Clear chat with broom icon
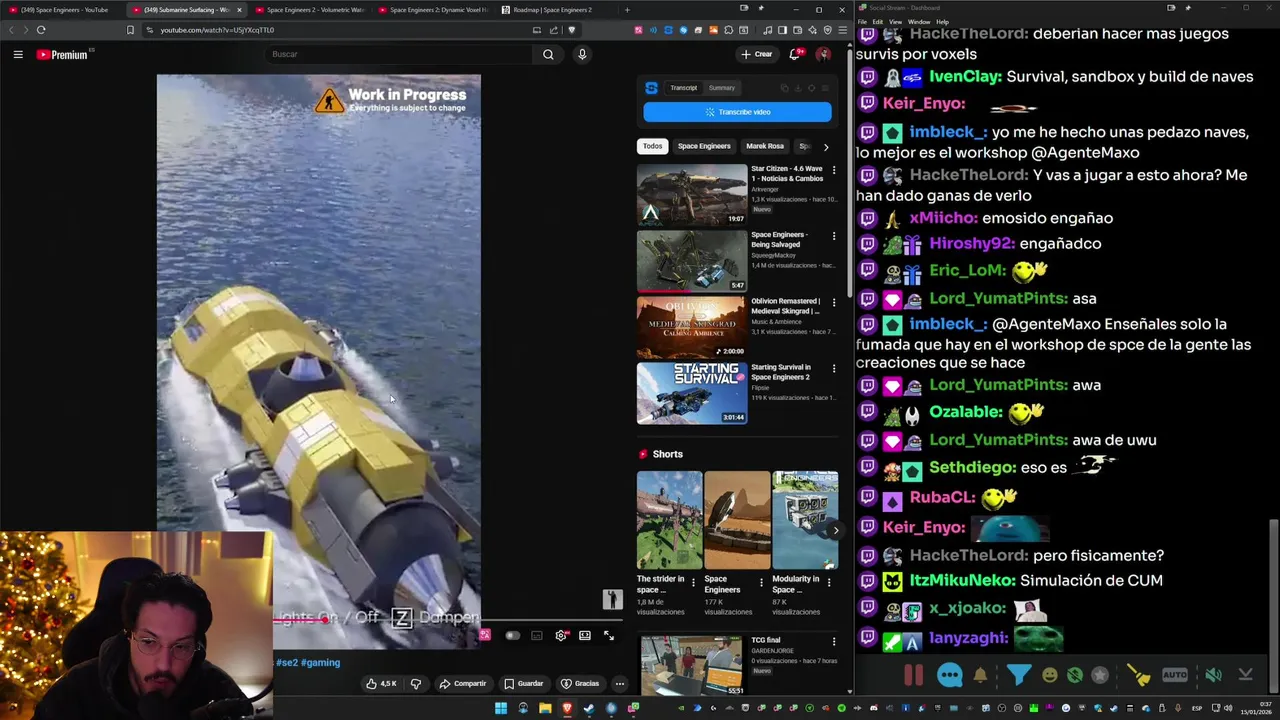The width and height of the screenshot is (1280, 720). tap(1139, 675)
